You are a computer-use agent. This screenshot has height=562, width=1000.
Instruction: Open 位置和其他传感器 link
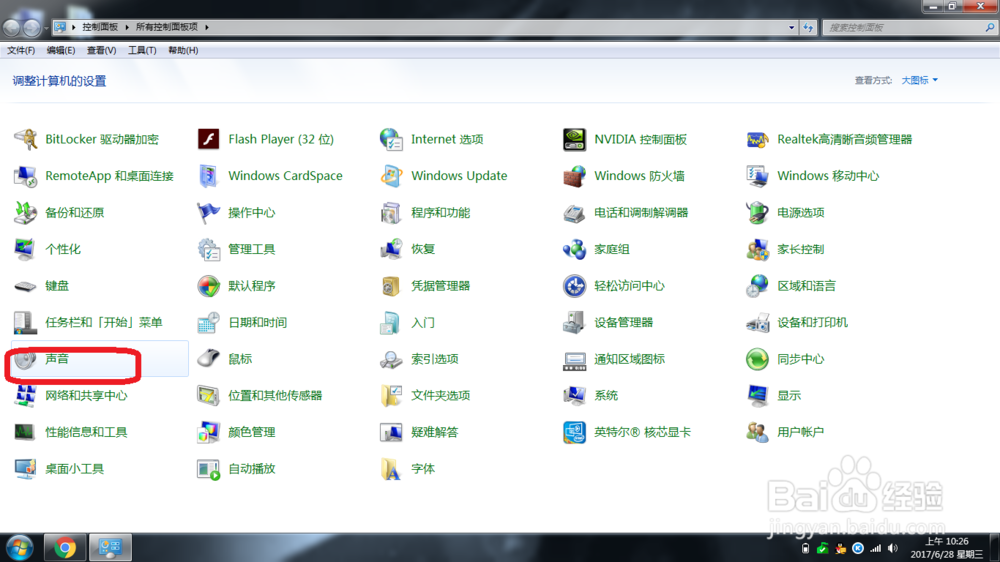click(x=275, y=396)
